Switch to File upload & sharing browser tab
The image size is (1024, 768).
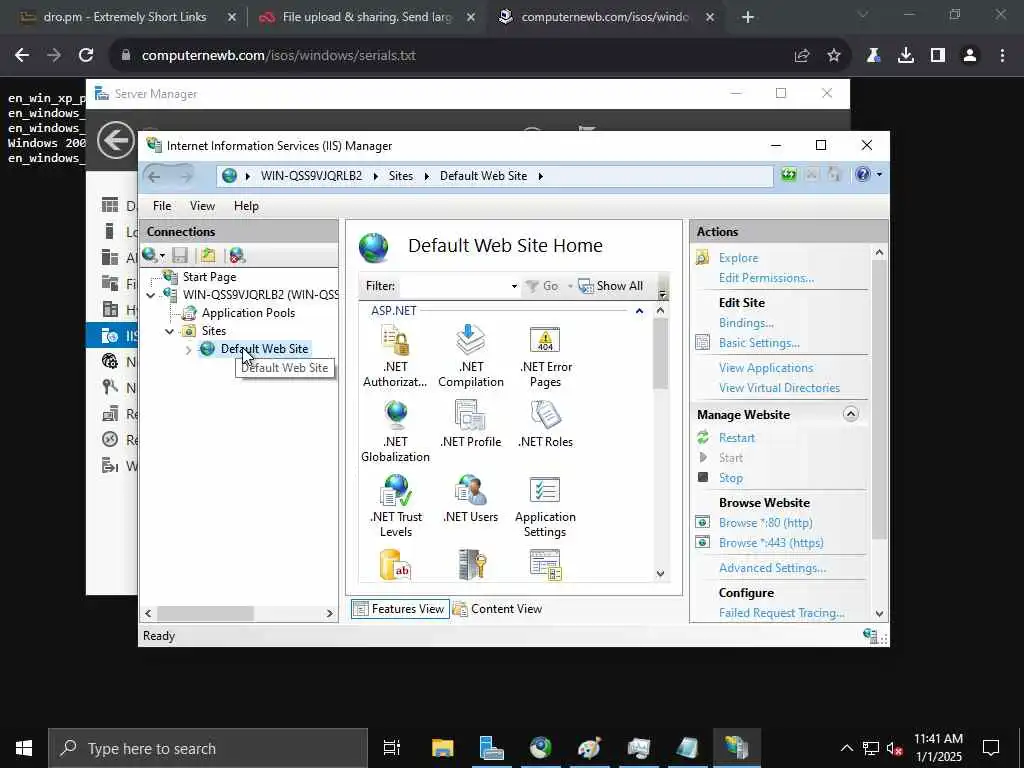(367, 17)
